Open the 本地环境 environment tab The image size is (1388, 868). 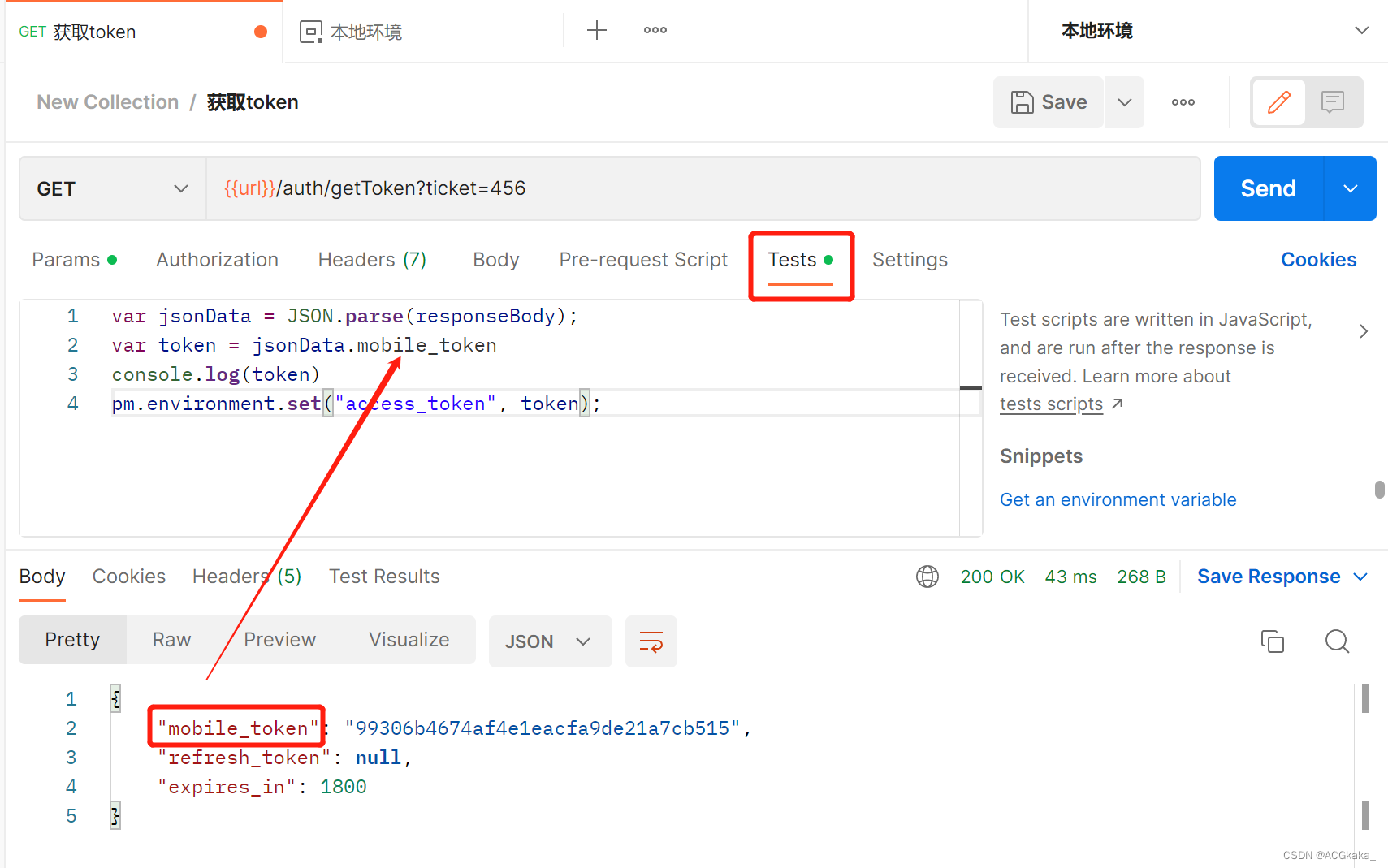(x=351, y=32)
